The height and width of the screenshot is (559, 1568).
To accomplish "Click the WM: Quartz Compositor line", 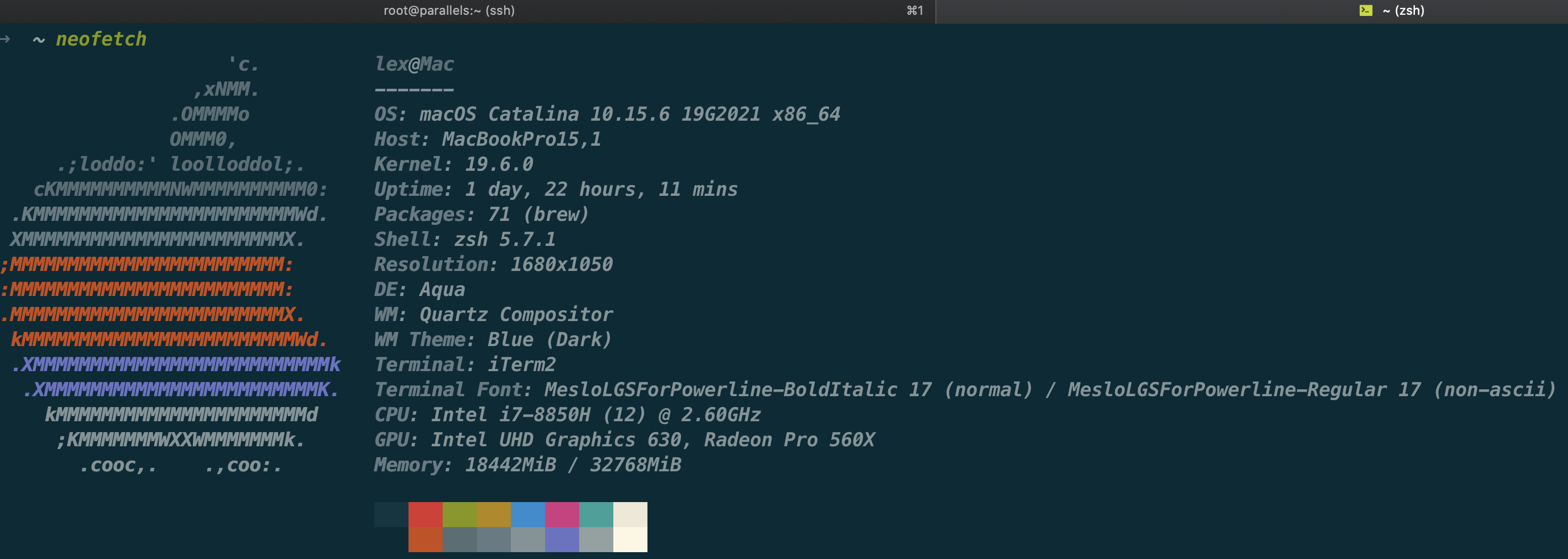I will click(494, 314).
